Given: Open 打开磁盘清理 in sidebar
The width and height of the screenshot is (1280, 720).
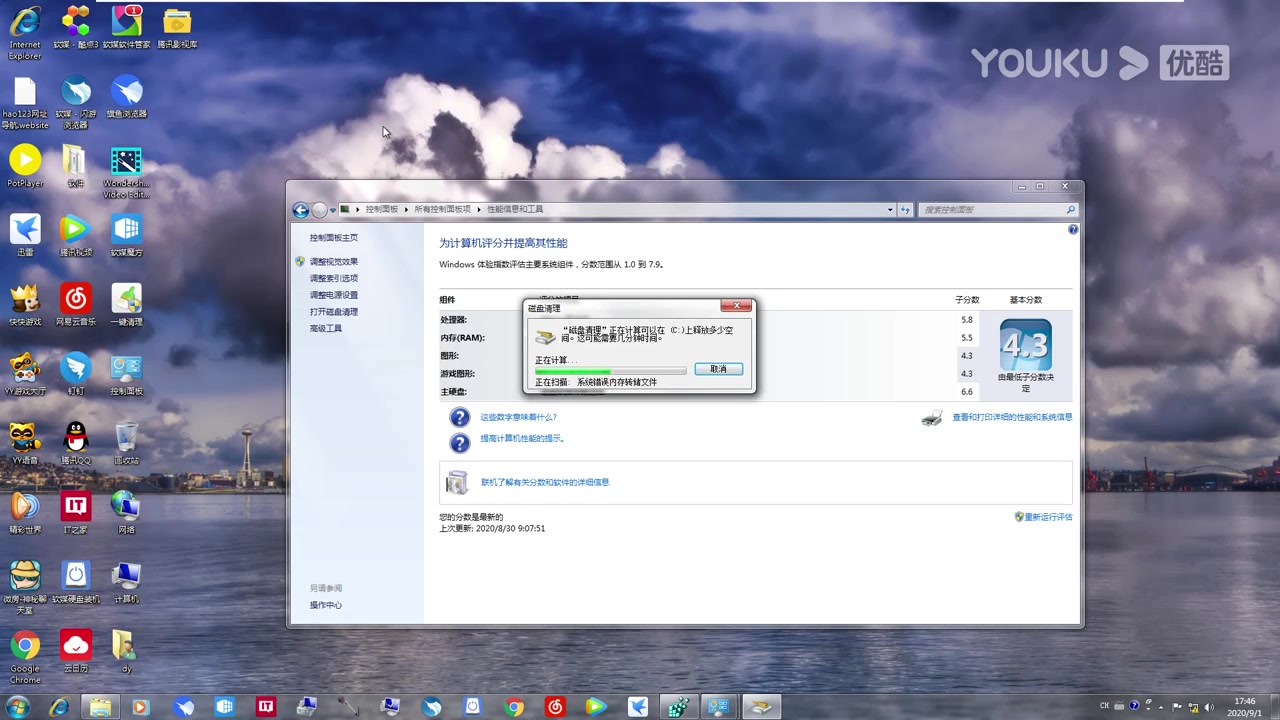Looking at the screenshot, I should coord(333,312).
